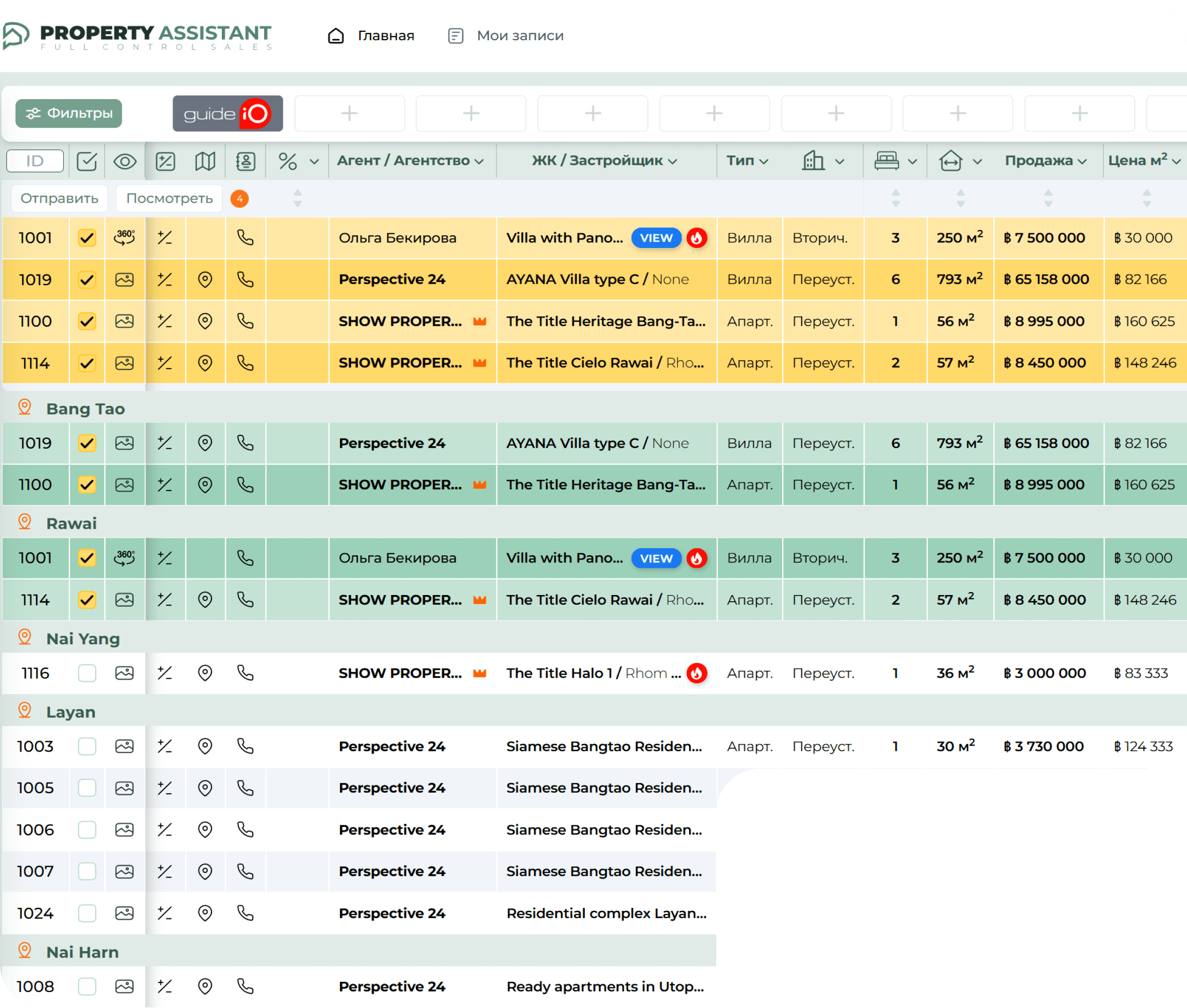The width and height of the screenshot is (1187, 1008).
Task: Click location pin for listing 1003
Action: pyautogui.click(x=205, y=746)
